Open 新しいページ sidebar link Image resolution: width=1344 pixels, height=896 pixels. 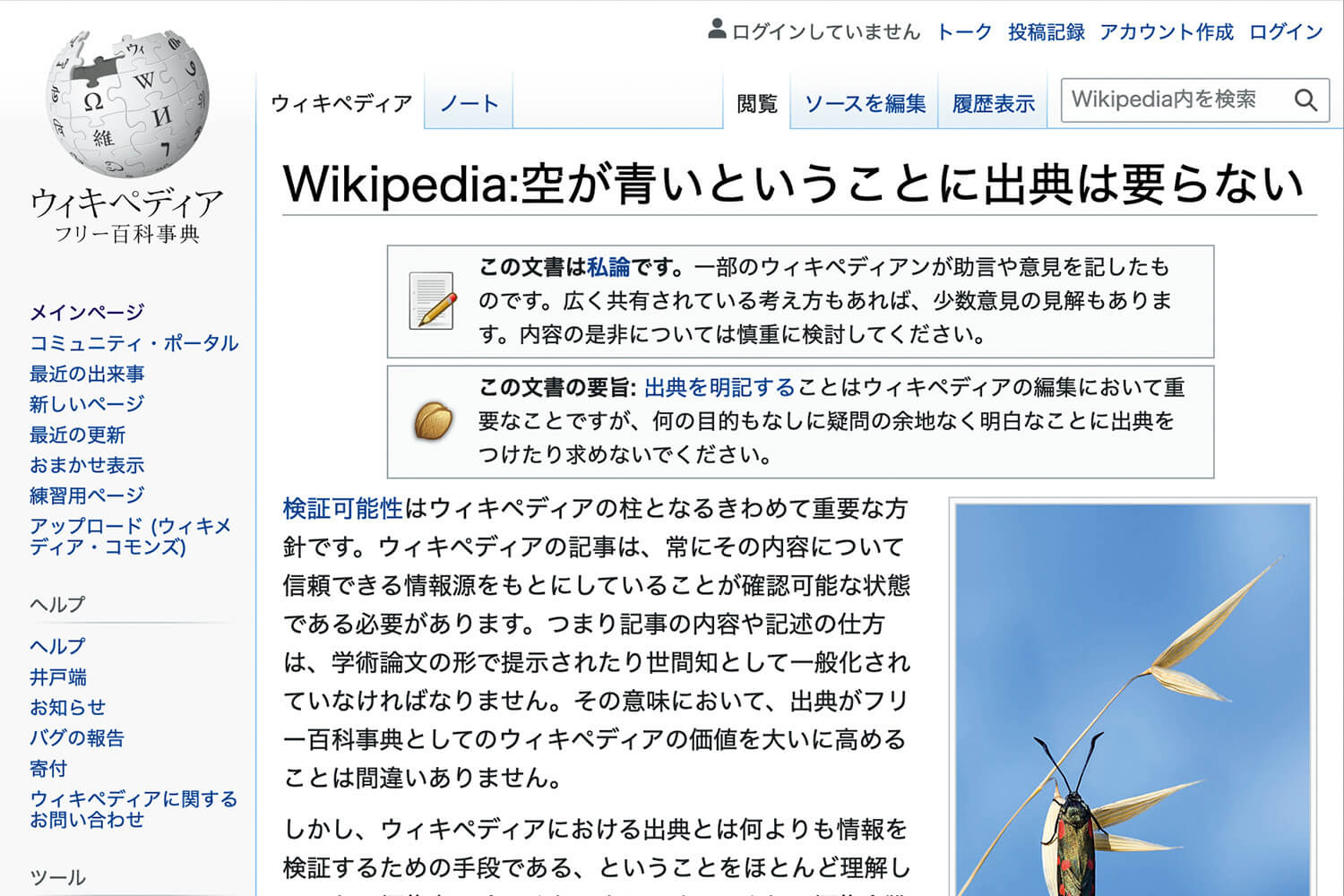point(87,404)
